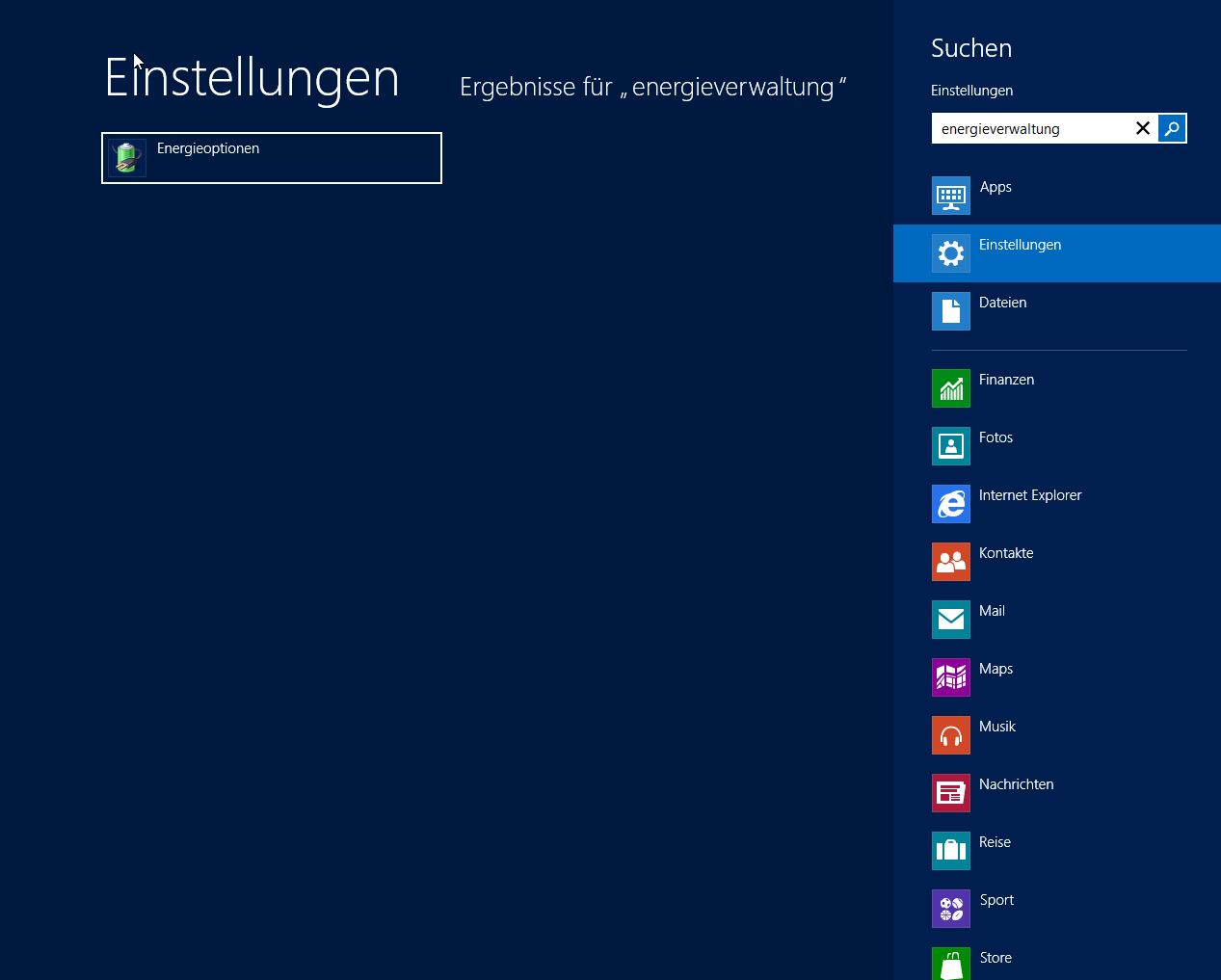Select the Apps search category label
The width and height of the screenshot is (1221, 980).
pos(995,187)
